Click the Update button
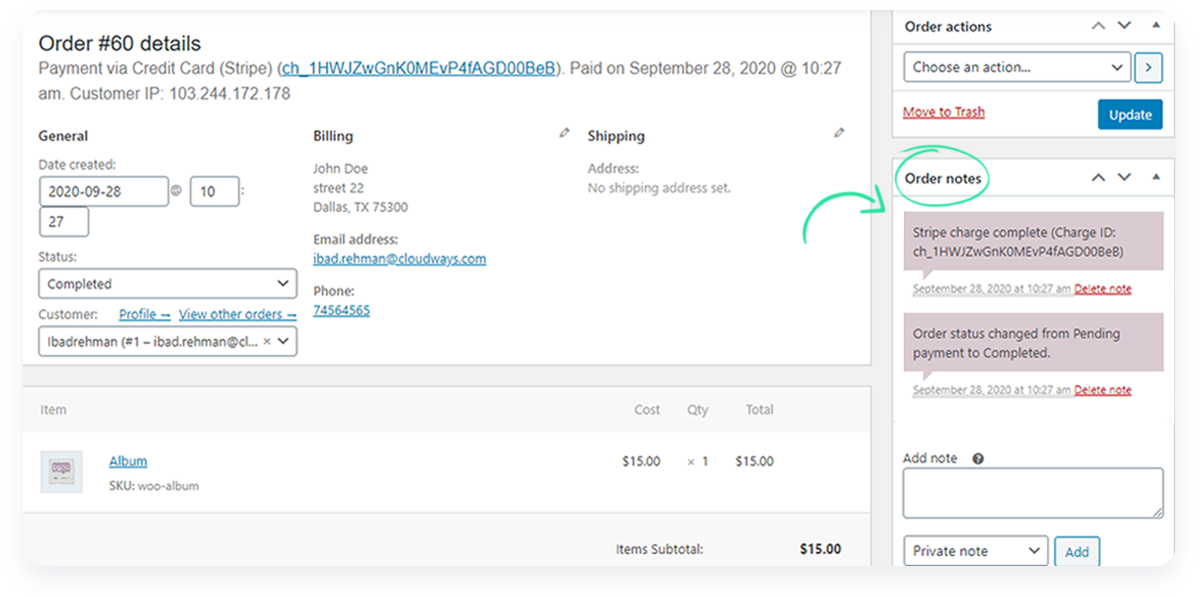The width and height of the screenshot is (1200, 597). [x=1130, y=114]
